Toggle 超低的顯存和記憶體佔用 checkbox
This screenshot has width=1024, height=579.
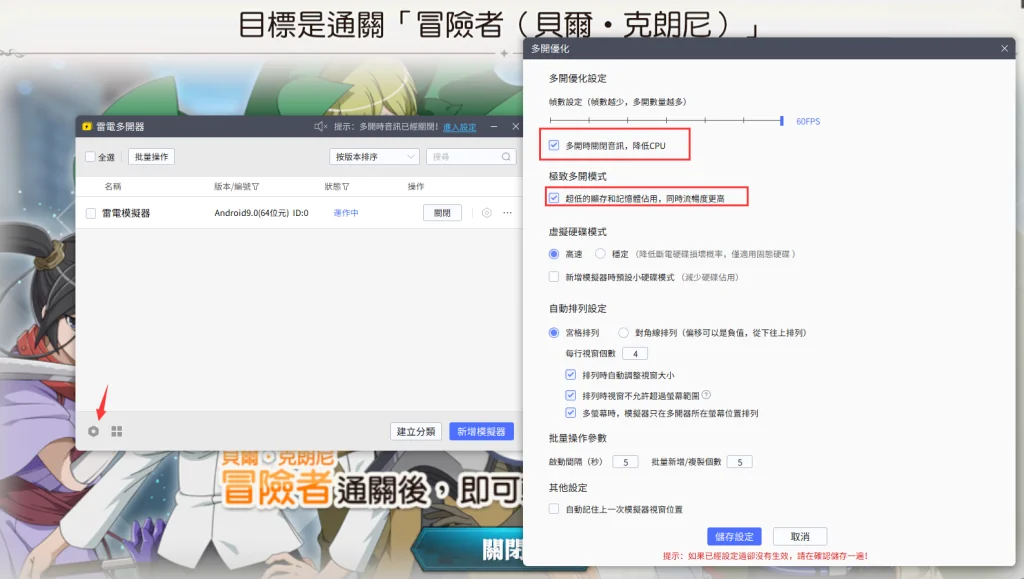point(554,198)
